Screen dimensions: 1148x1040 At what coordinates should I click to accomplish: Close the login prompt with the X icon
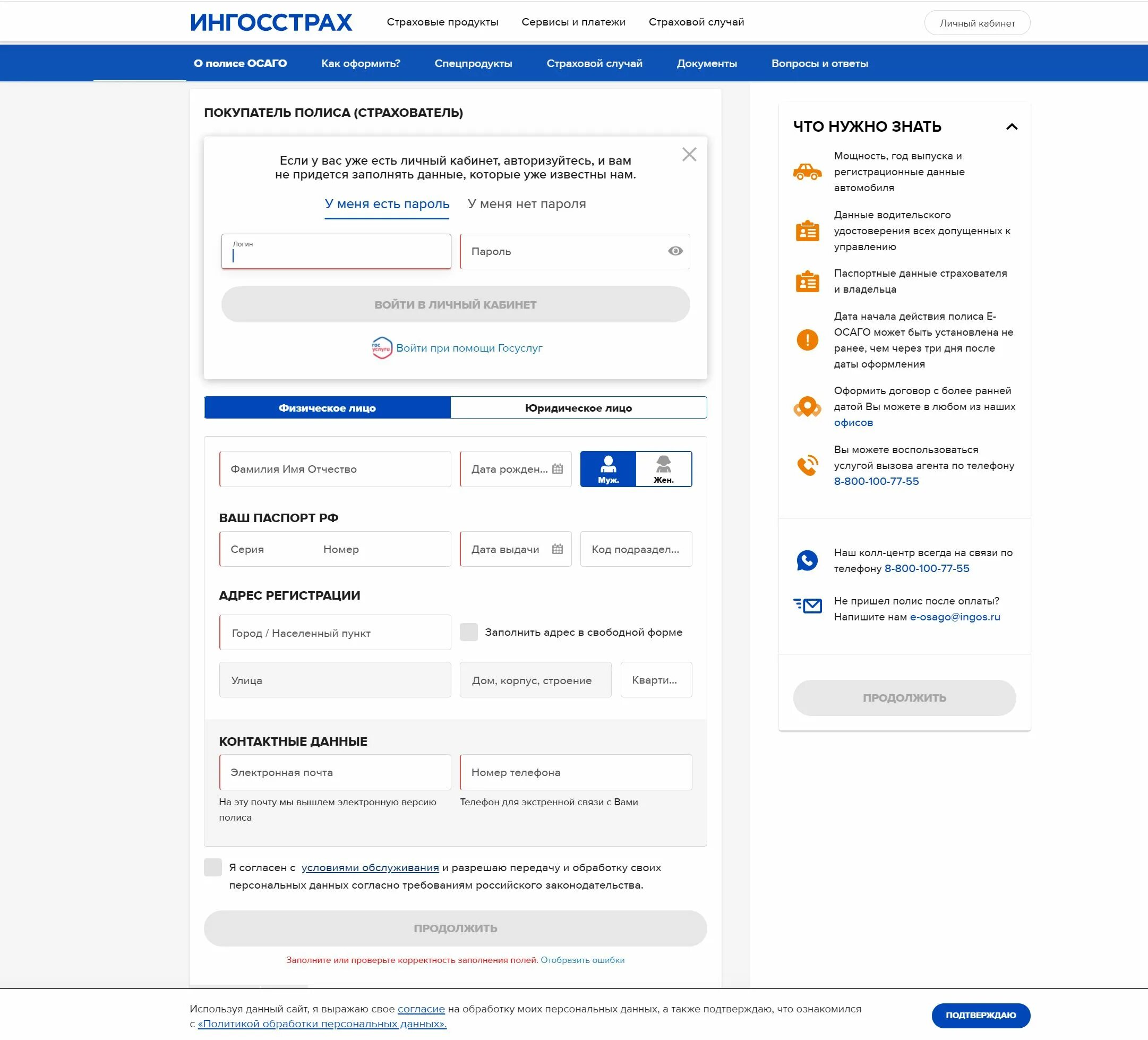point(689,155)
